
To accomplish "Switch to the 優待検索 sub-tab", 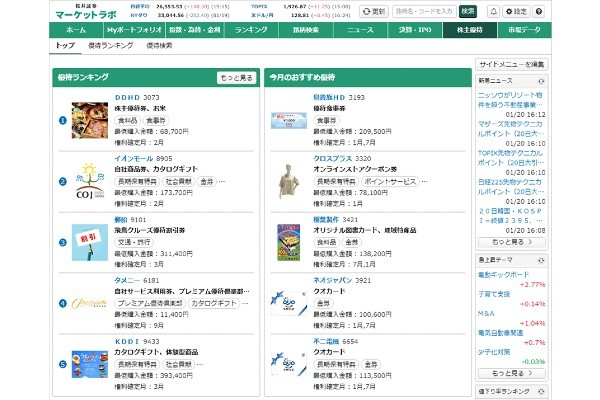I will [x=159, y=46].
